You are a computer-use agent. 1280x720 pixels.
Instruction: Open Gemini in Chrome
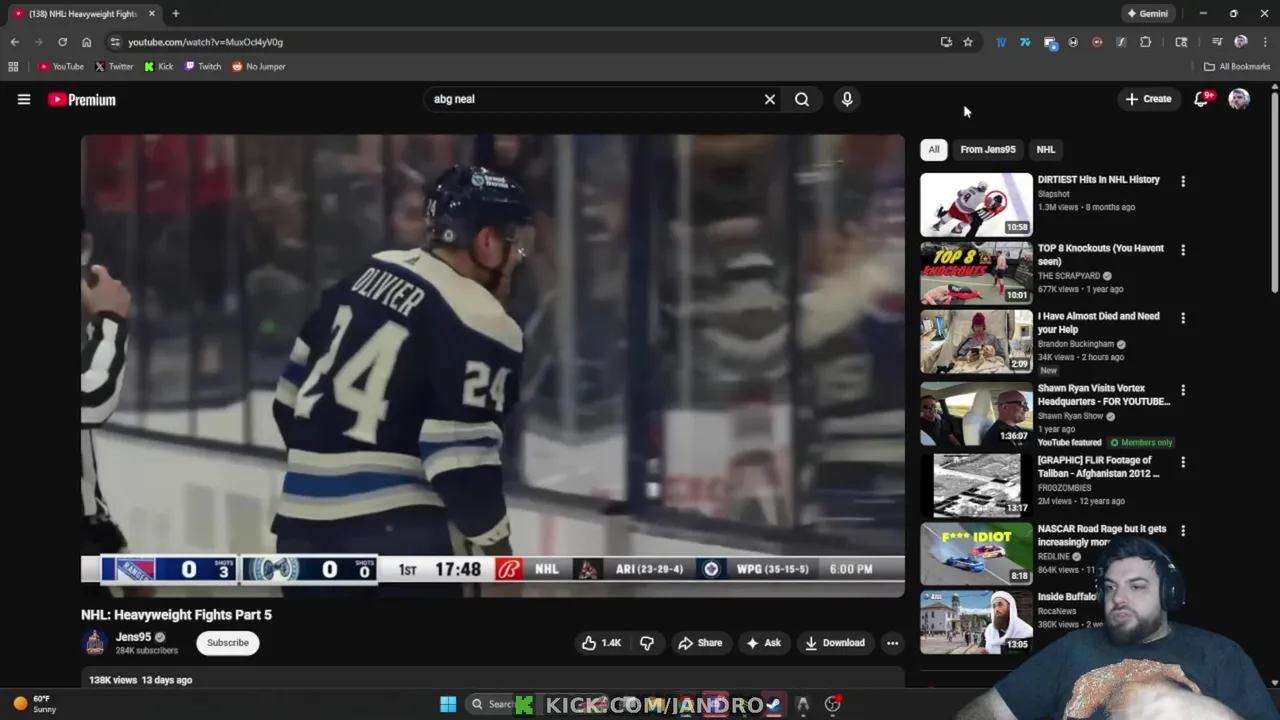1147,14
